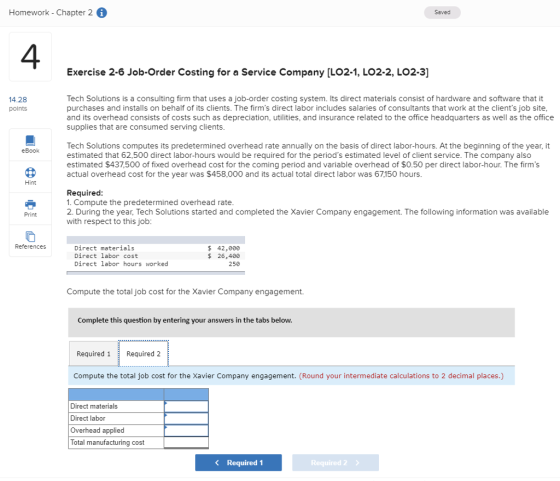Click the question number 4 box
This screenshot has height=481, width=560.
coord(30,57)
